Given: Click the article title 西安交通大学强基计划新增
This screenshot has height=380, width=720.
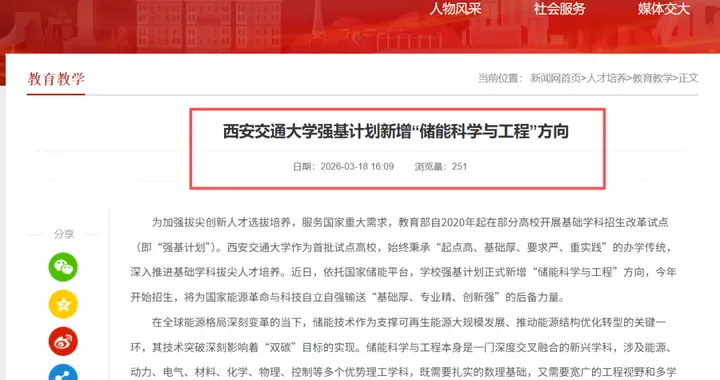Looking at the screenshot, I should pos(396,131).
